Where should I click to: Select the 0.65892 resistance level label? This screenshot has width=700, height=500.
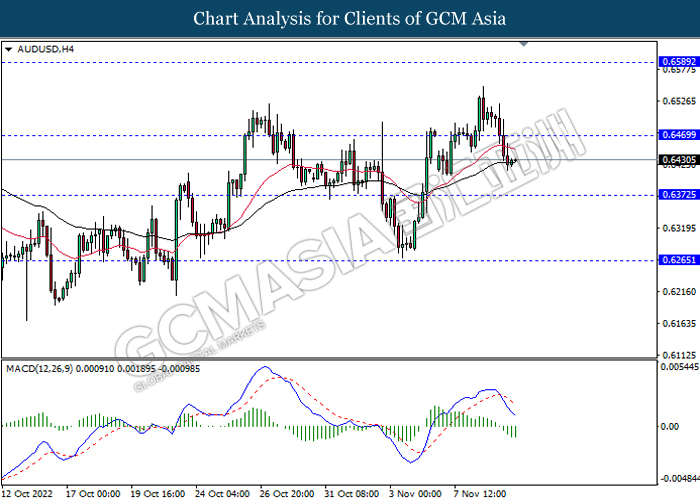coord(679,62)
